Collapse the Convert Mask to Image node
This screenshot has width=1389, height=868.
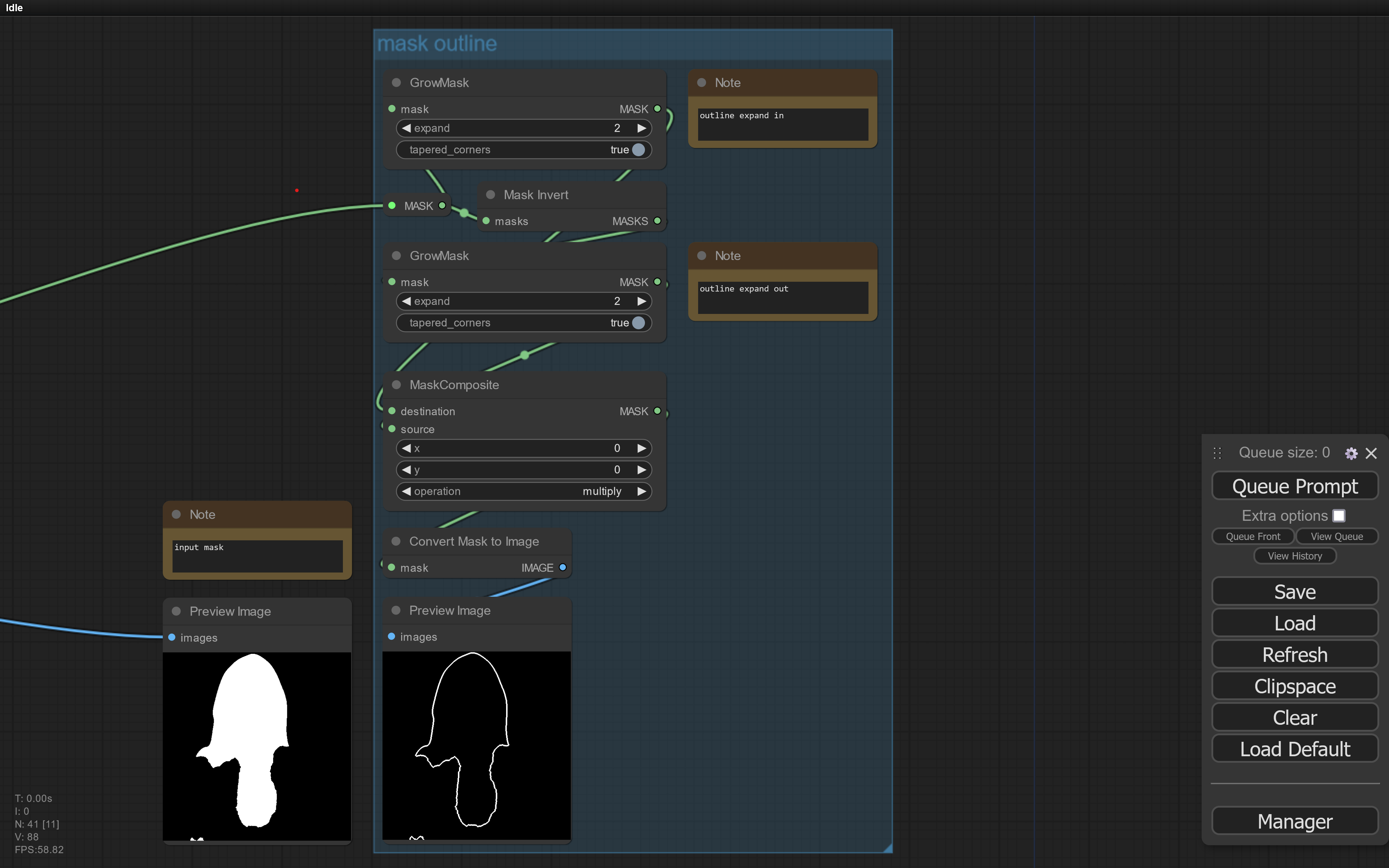(x=396, y=541)
